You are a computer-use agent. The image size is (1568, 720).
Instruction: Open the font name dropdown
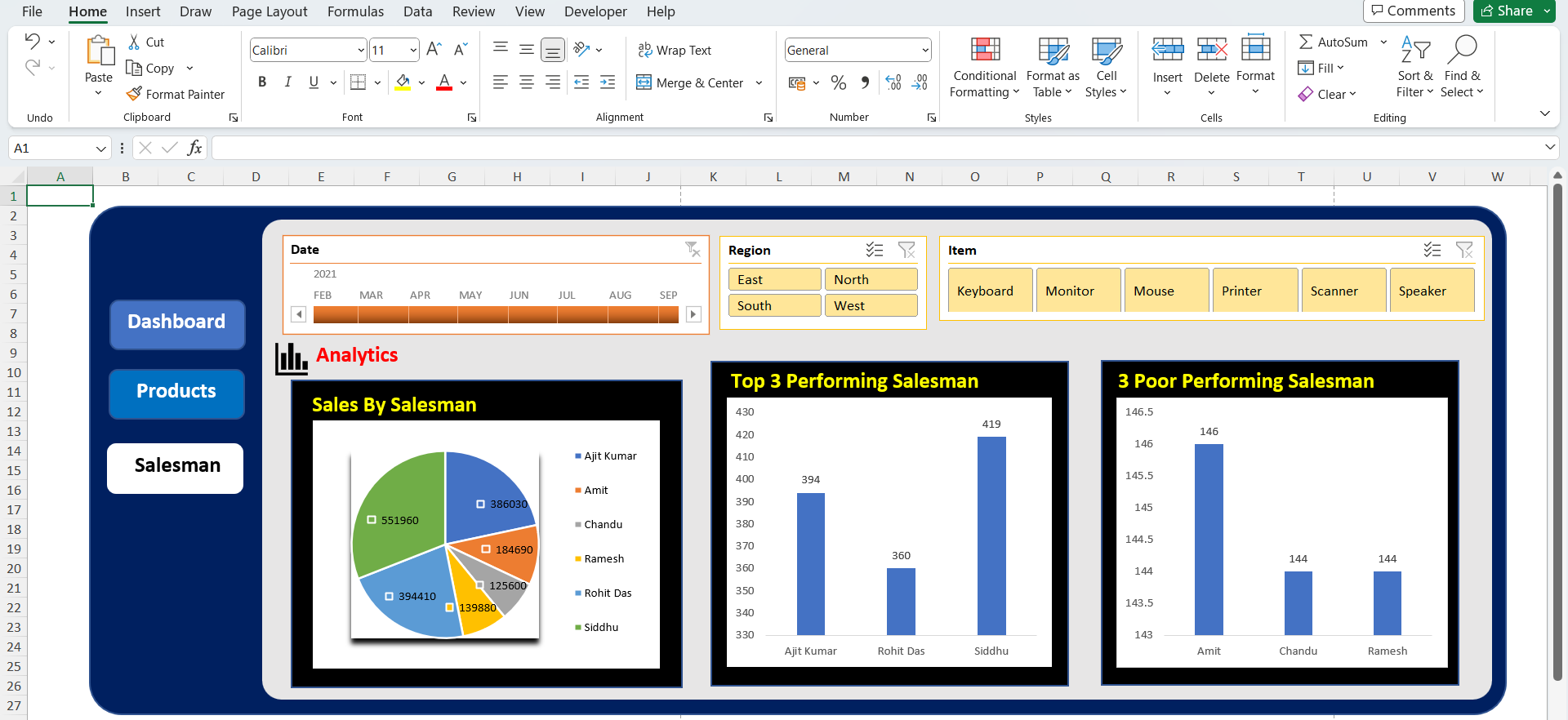pyautogui.click(x=361, y=50)
